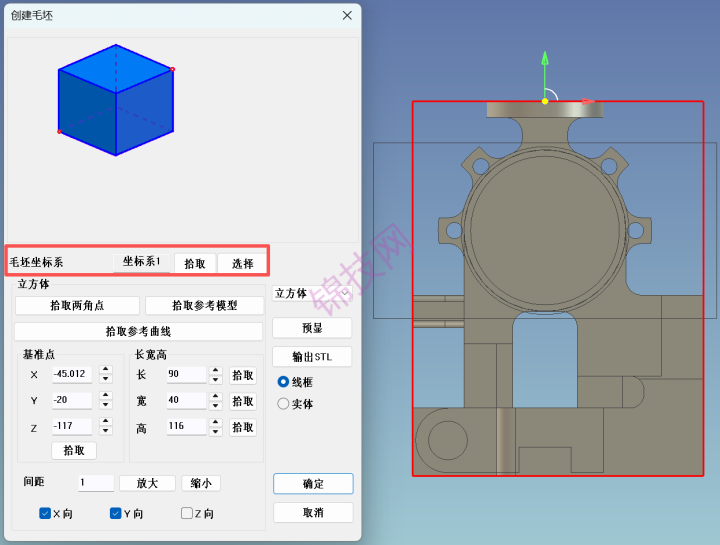Viewport: 720px width, 545px height.
Task: Increase the 高 height value
Action: click(216, 422)
